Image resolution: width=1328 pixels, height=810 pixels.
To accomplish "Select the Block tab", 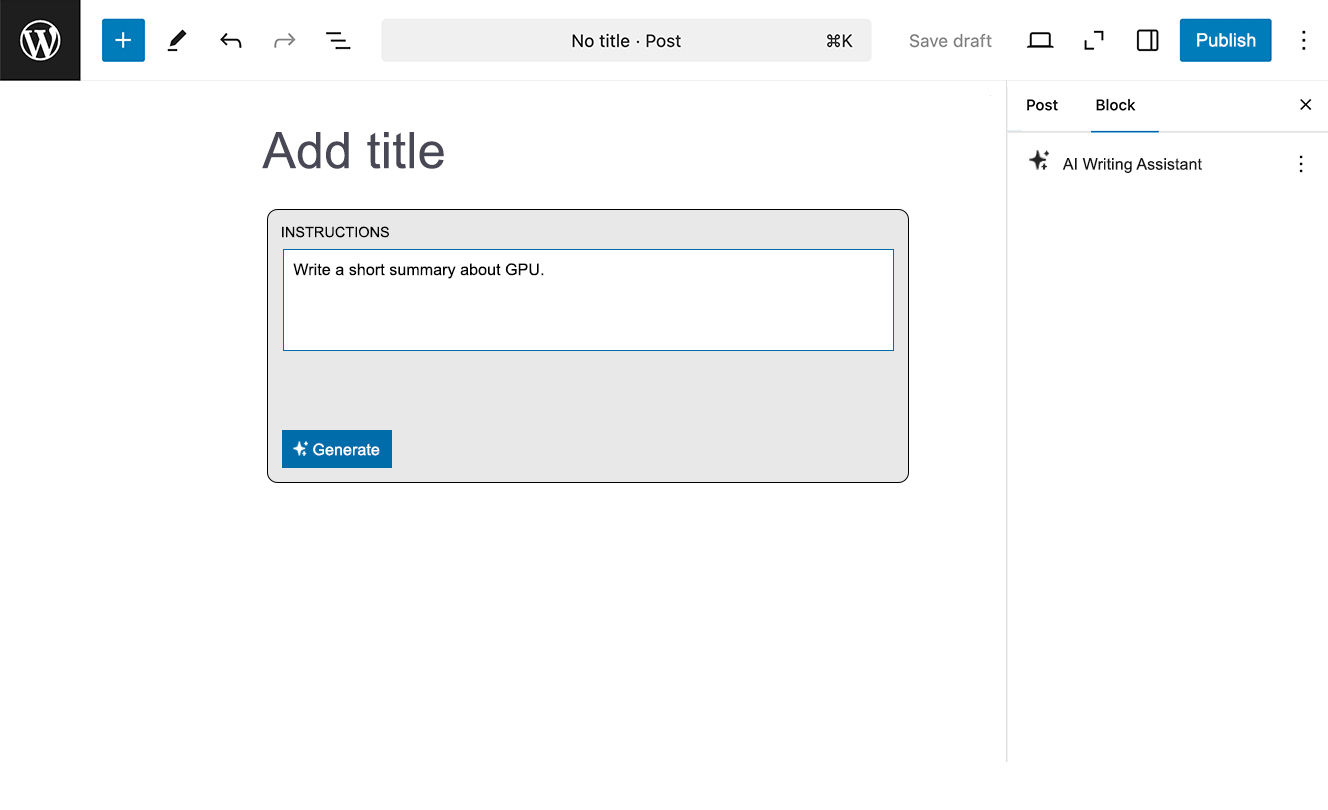I will (x=1115, y=105).
